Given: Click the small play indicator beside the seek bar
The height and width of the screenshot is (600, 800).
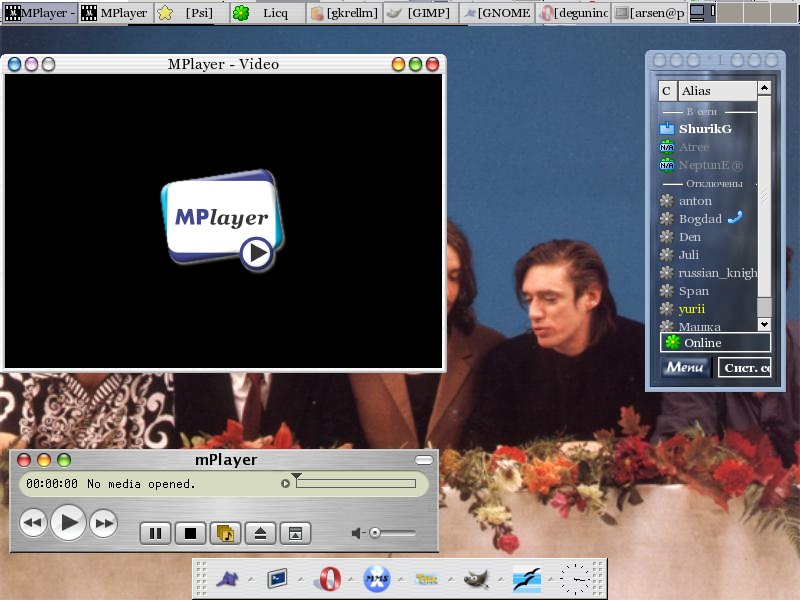Looking at the screenshot, I should pos(286,483).
